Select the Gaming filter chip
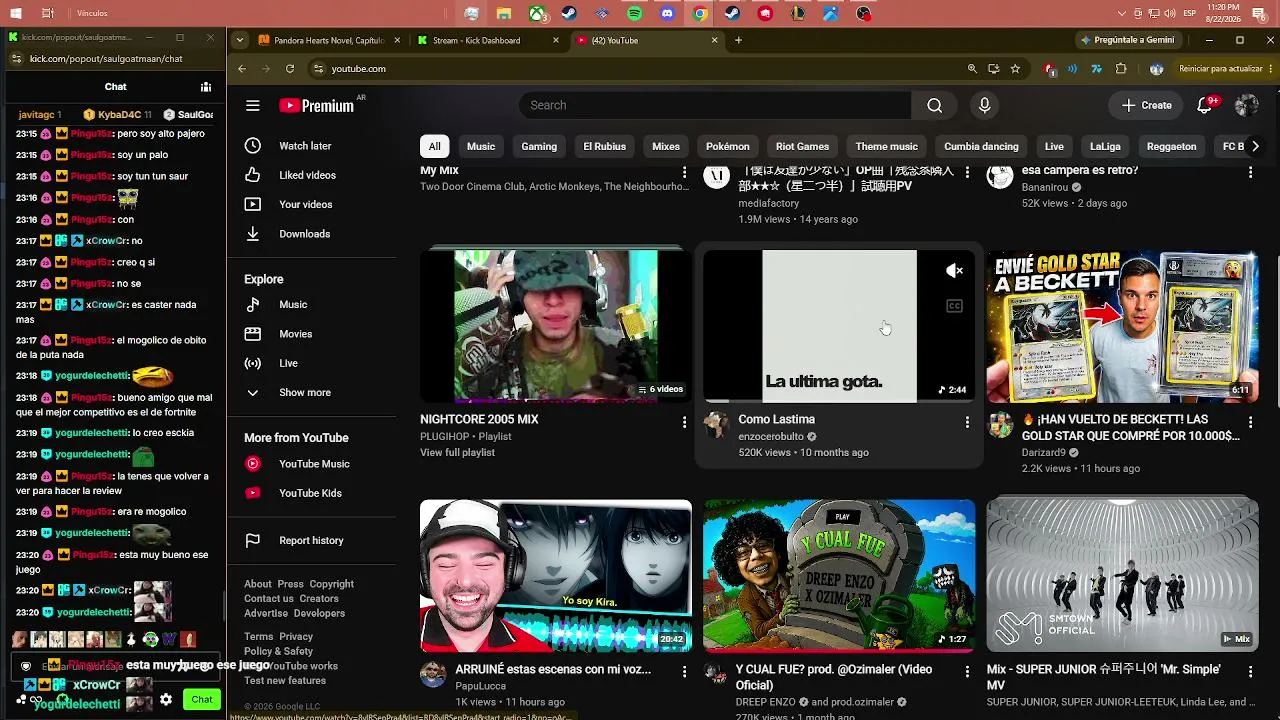The width and height of the screenshot is (1280, 720). [539, 146]
